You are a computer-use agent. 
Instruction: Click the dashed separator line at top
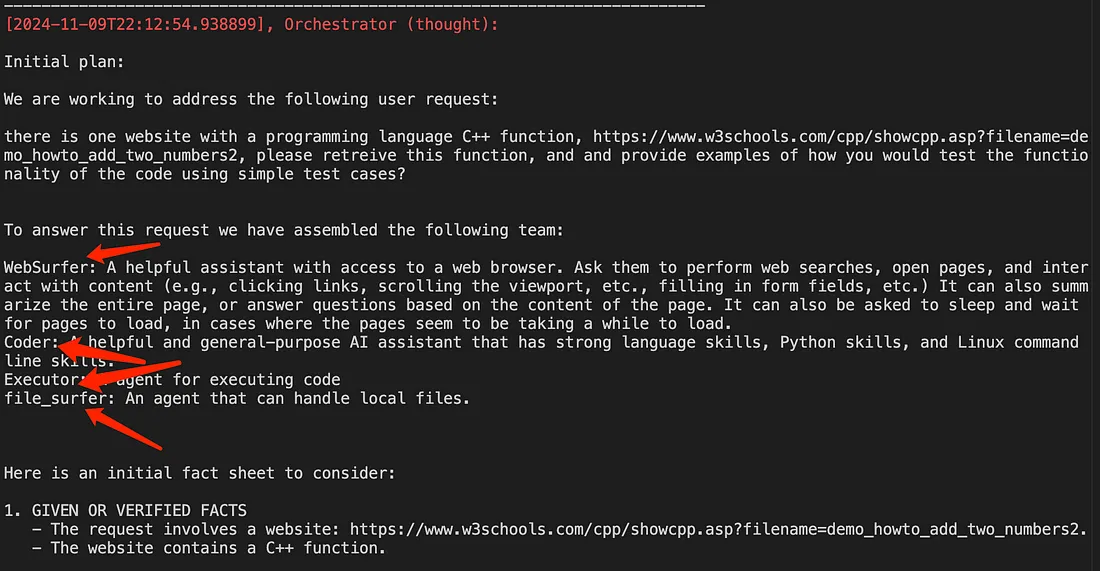(354, 6)
